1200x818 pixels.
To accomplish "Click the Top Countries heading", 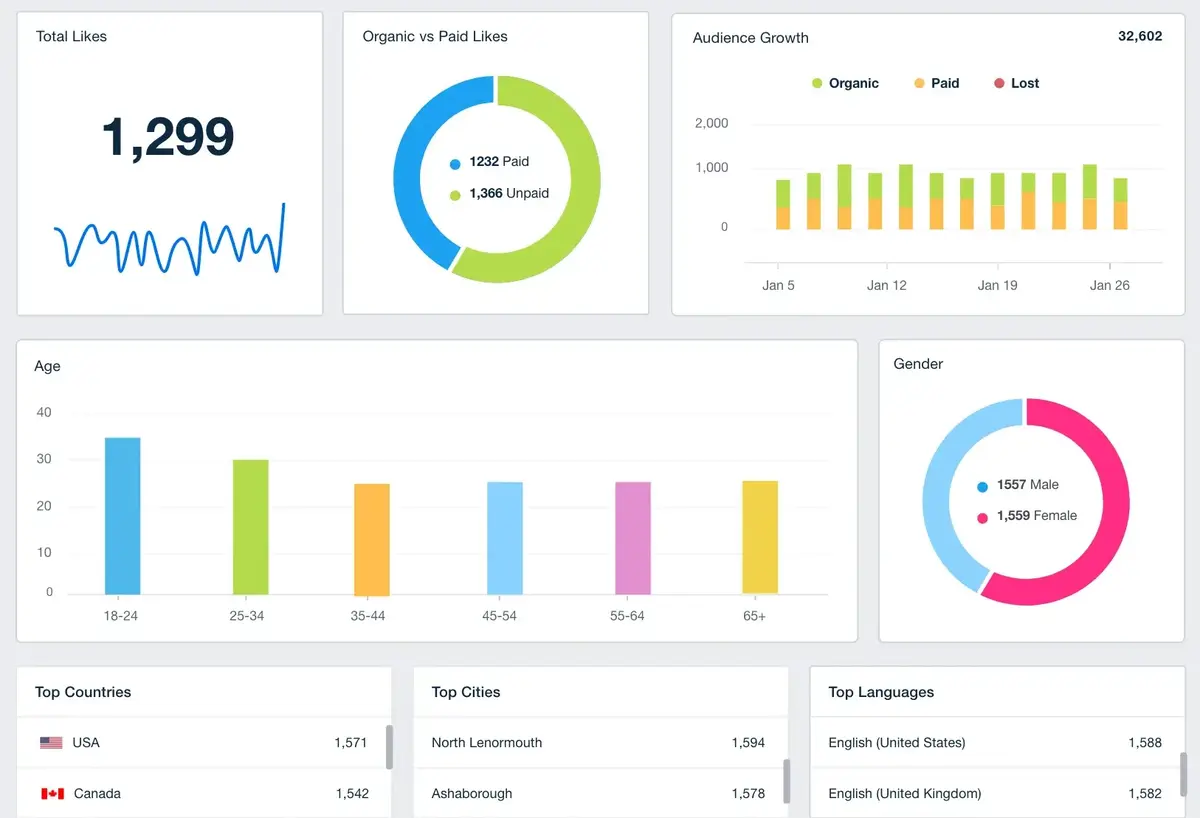I will pos(83,692).
